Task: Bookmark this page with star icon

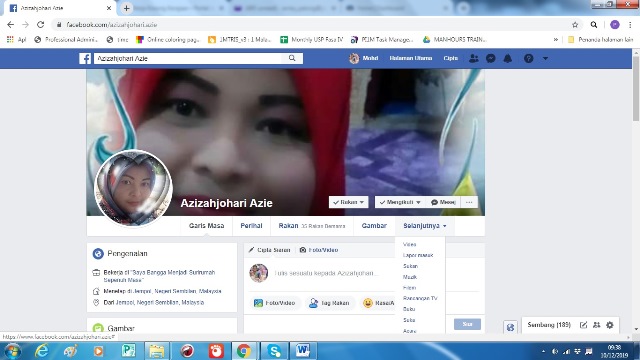Action: coord(575,25)
